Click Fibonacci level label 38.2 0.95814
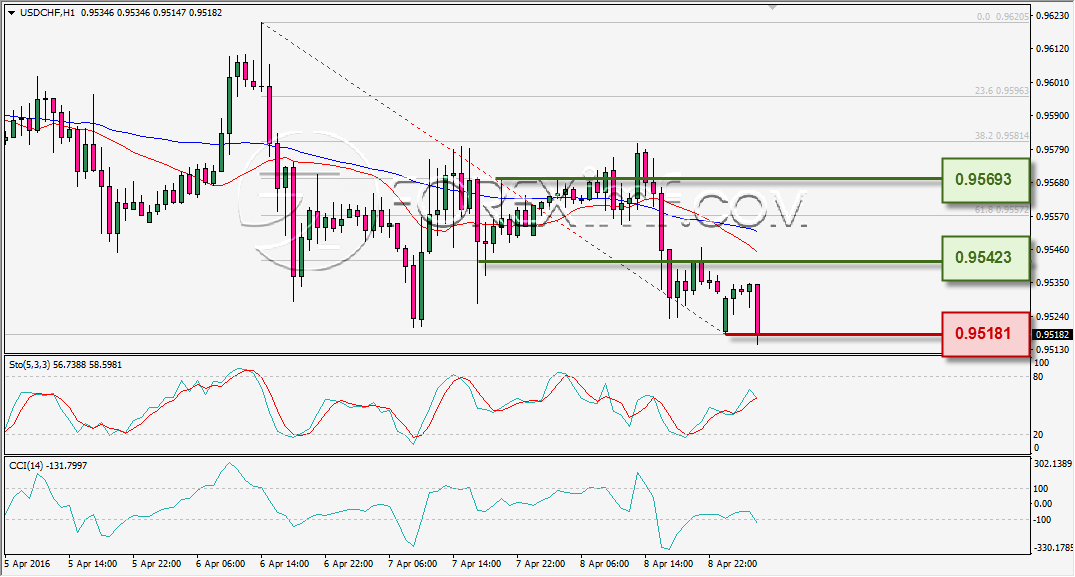Image resolution: width=1075 pixels, height=577 pixels. [1002, 136]
